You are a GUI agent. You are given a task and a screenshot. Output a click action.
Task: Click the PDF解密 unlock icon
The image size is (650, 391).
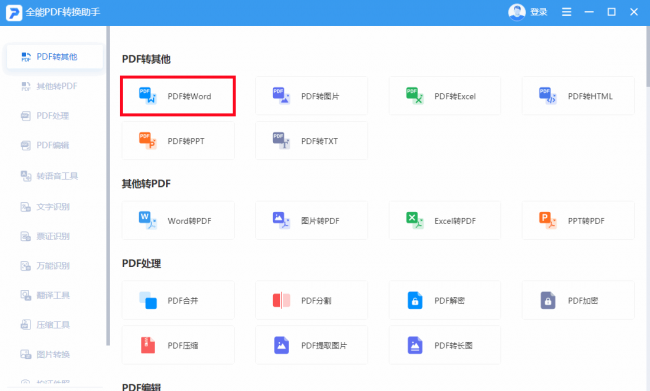tap(415, 300)
